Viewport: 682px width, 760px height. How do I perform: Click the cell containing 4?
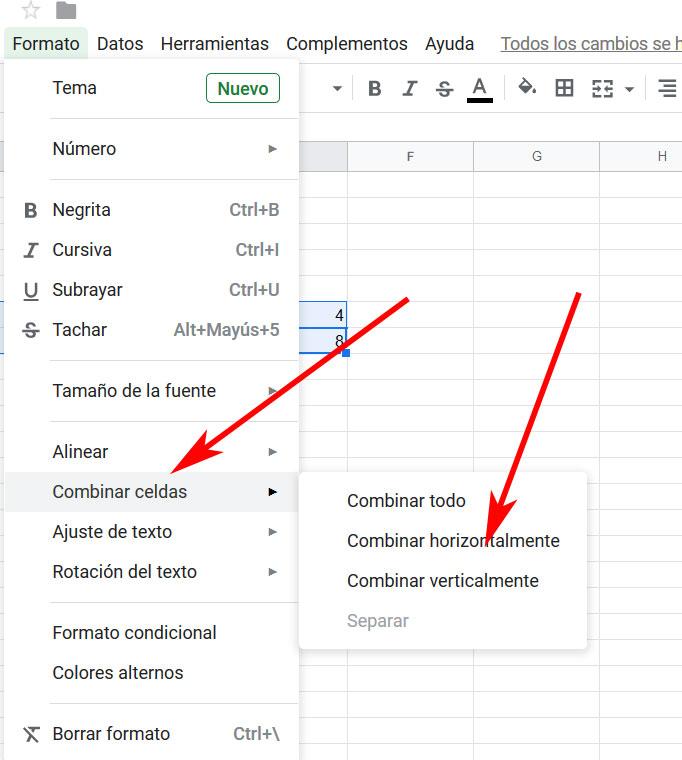[322, 315]
